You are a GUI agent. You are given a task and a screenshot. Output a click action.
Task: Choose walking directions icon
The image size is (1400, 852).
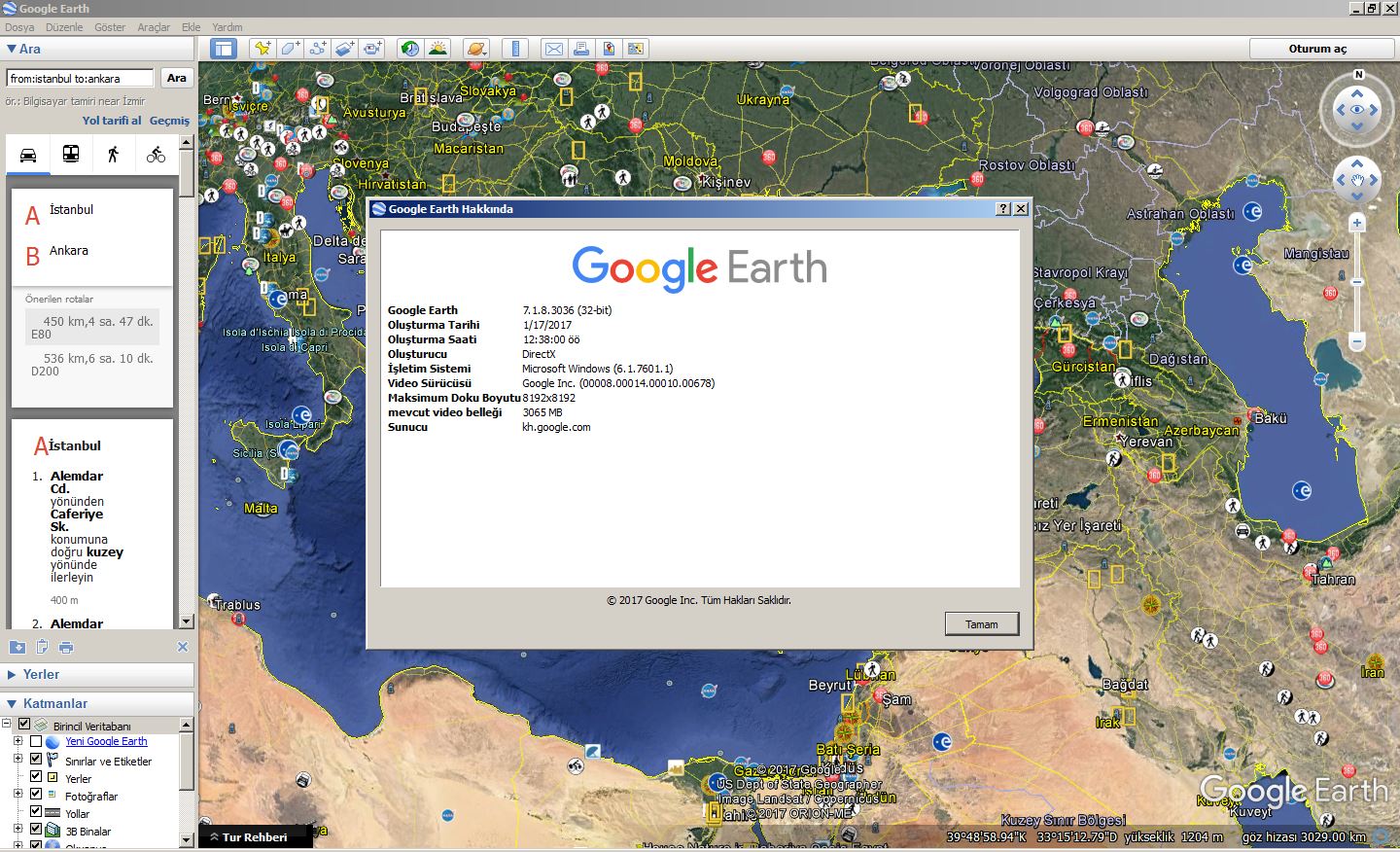114,155
